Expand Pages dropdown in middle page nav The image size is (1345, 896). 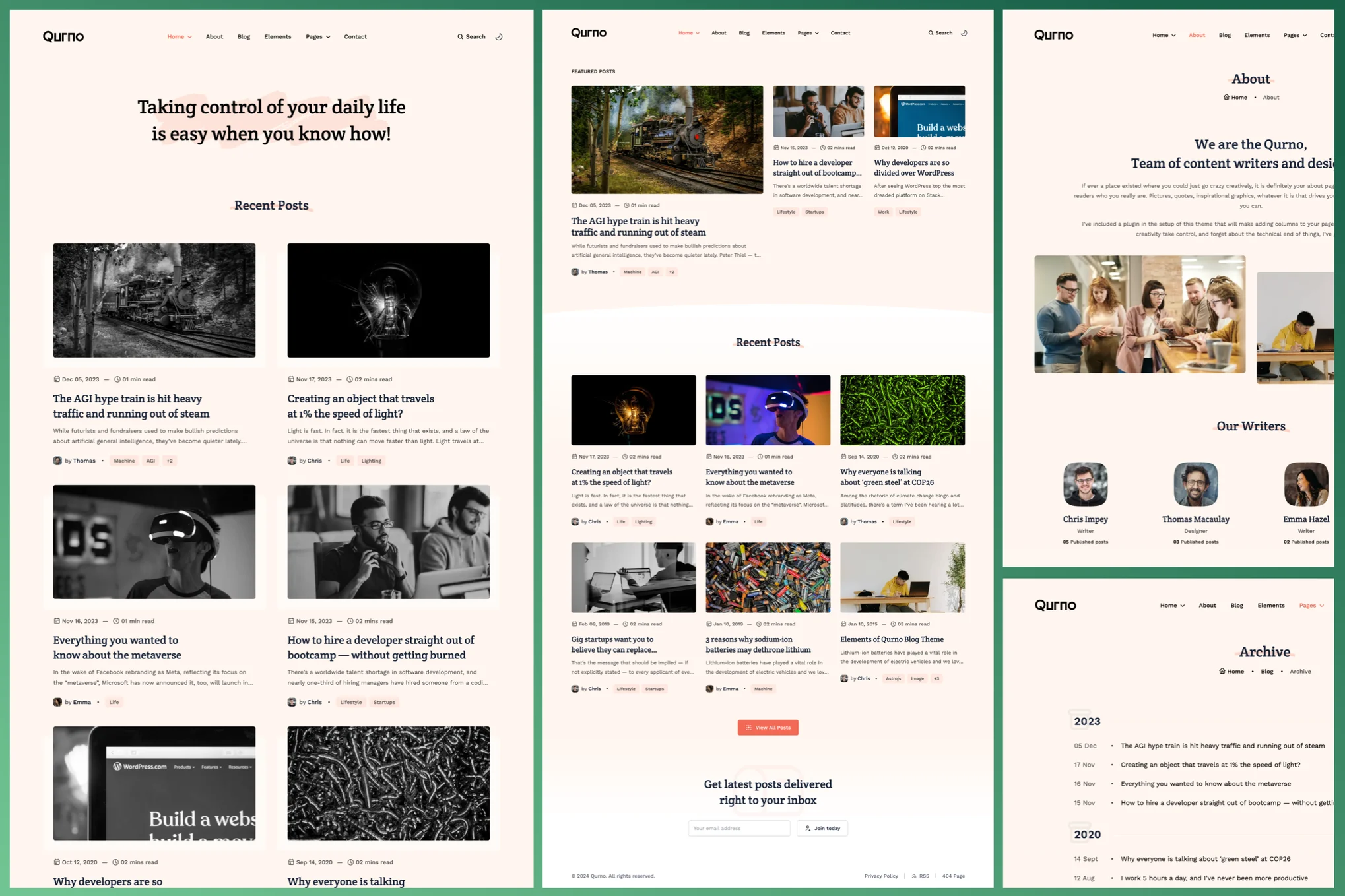coord(808,33)
